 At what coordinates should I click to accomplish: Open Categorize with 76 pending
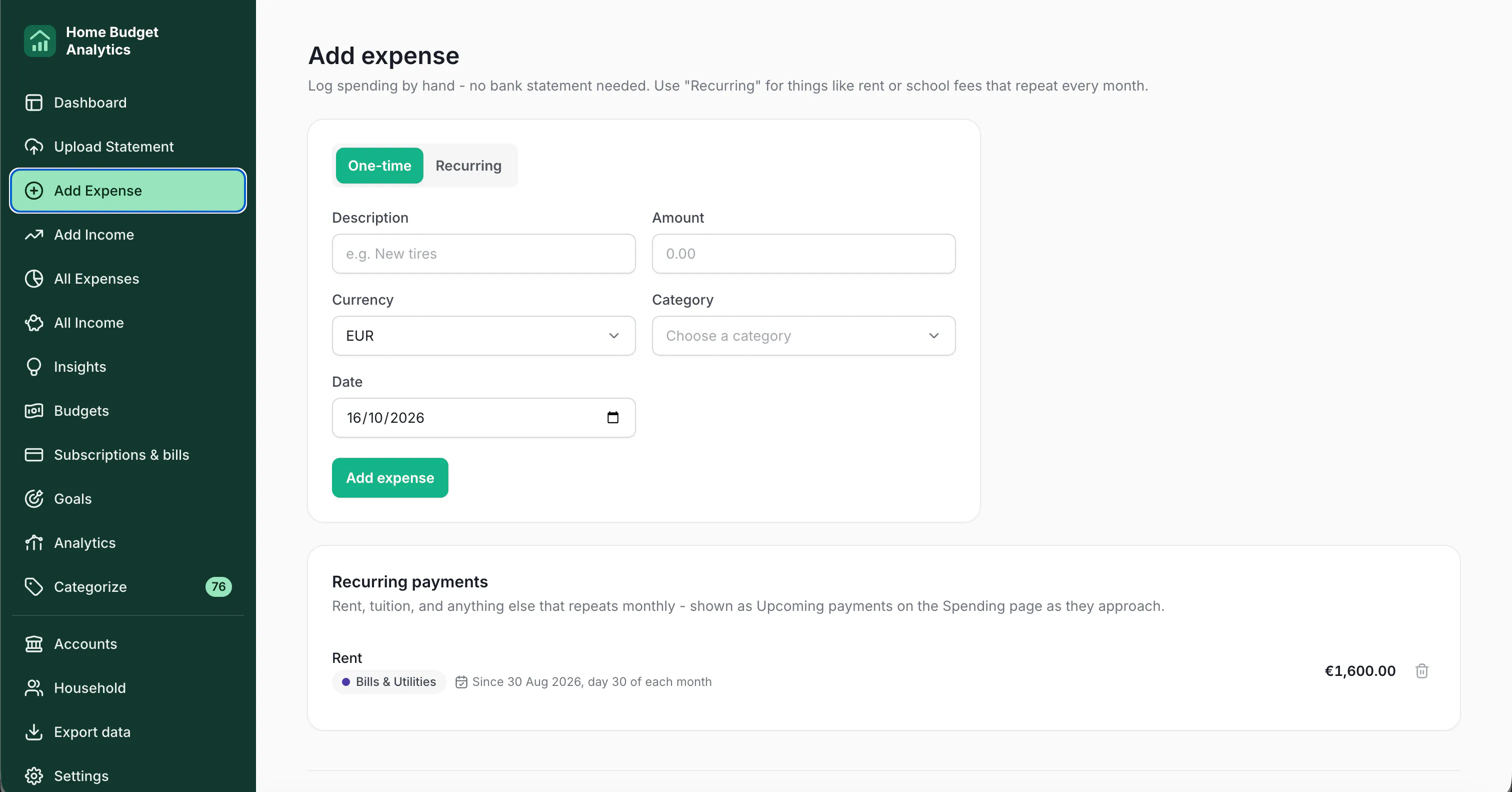click(x=127, y=587)
